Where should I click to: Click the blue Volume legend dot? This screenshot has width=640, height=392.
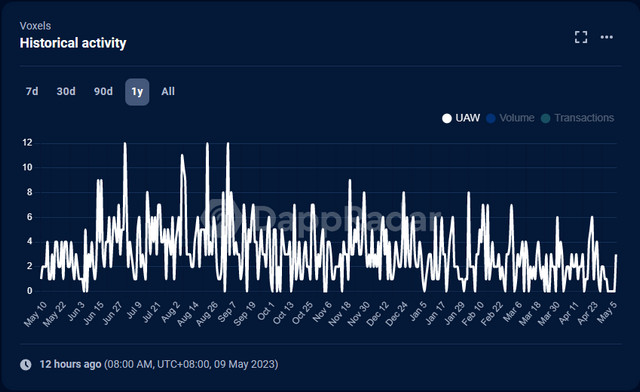(x=491, y=118)
